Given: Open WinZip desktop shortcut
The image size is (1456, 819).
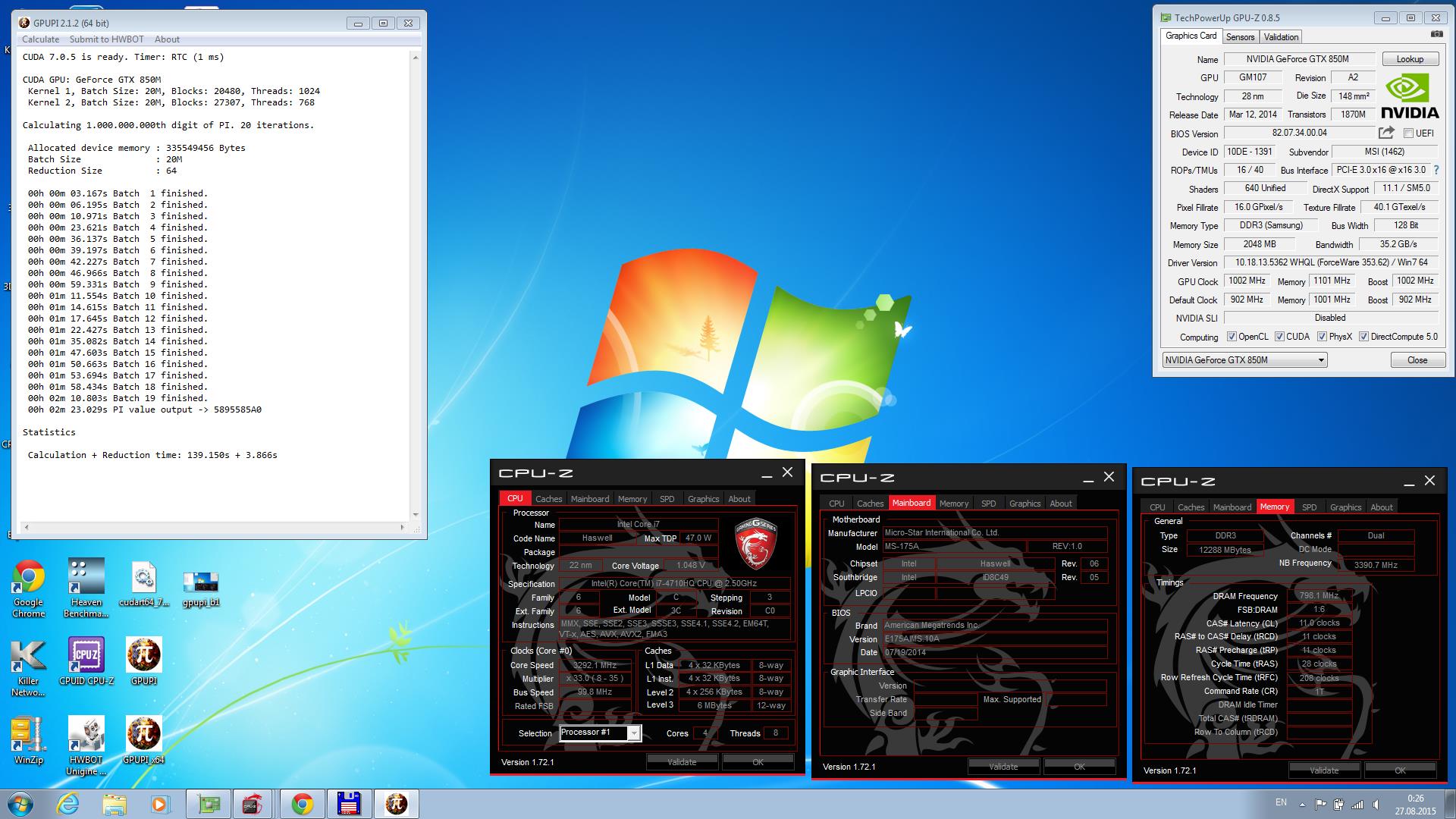Looking at the screenshot, I should (29, 741).
